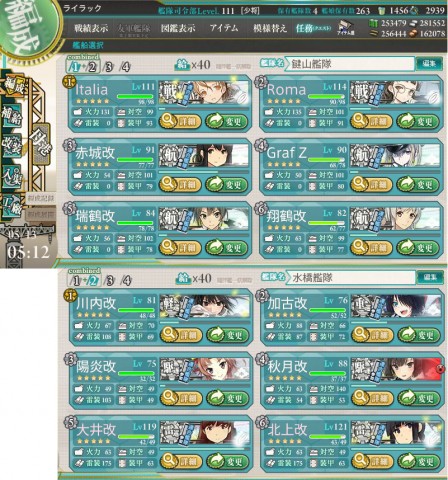Open 戦績表示 in top menu
The width and height of the screenshot is (448, 480).
pos(91,28)
